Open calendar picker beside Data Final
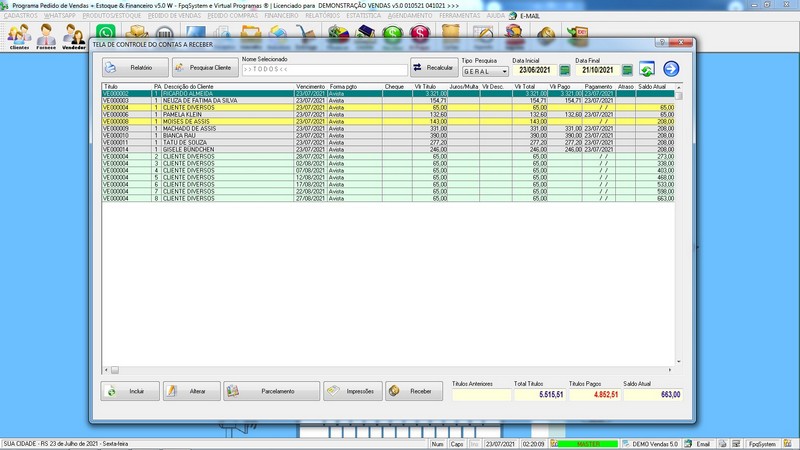Screen dimensions: 800x450 [x=628, y=70]
